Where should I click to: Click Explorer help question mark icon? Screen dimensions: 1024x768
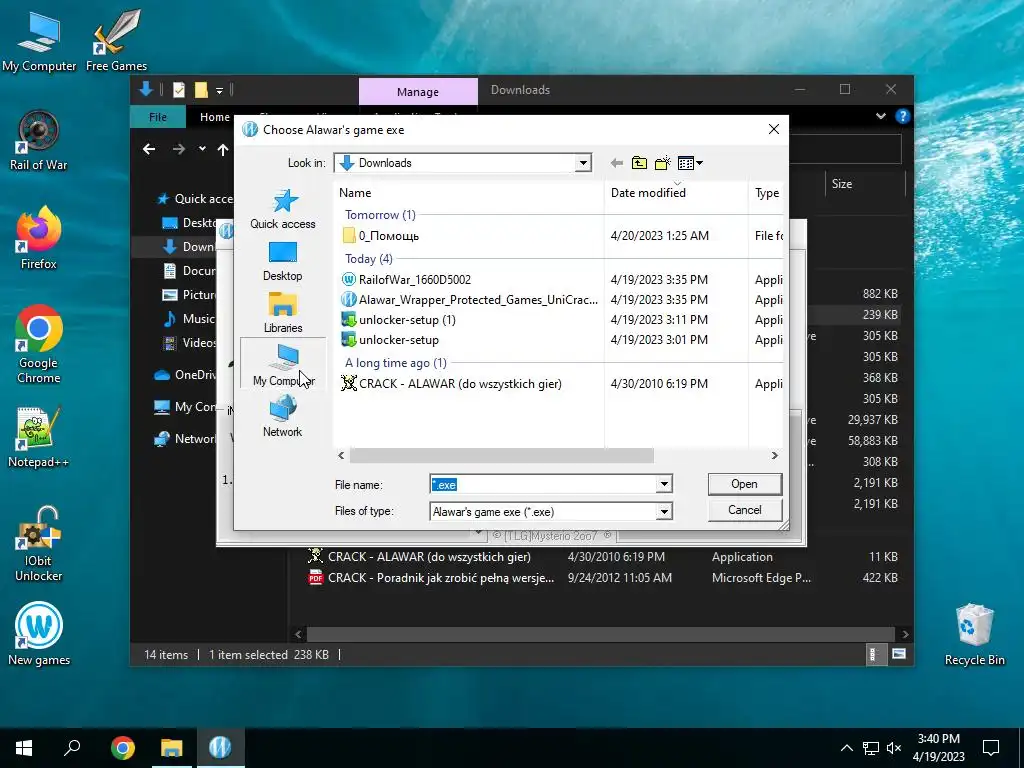(x=903, y=116)
